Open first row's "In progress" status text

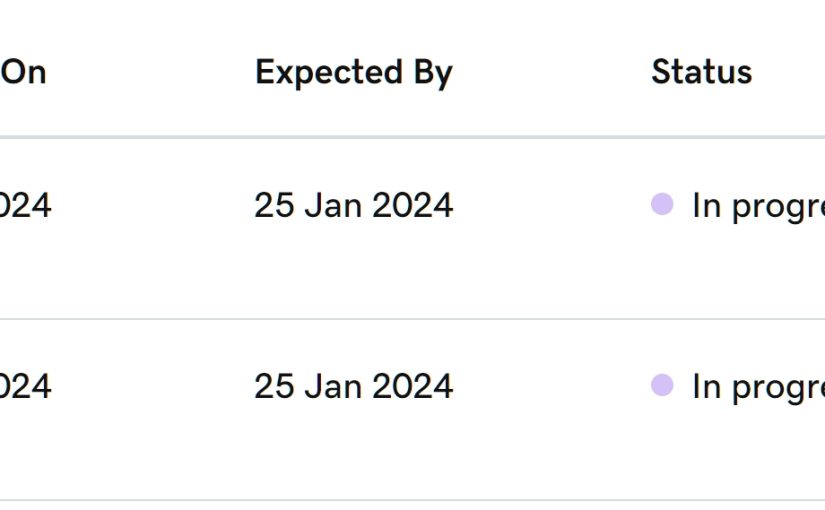click(x=757, y=205)
